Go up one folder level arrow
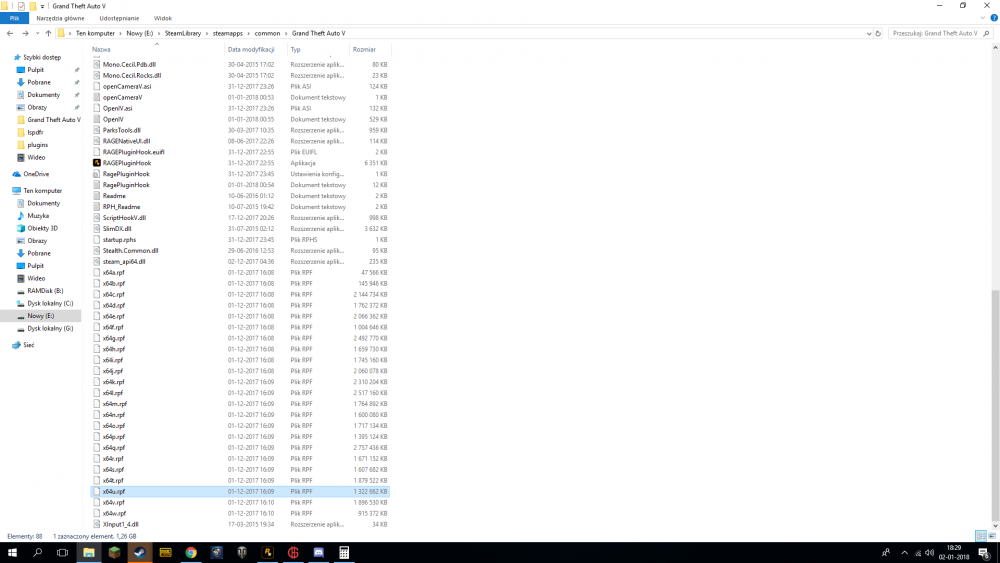 point(48,33)
